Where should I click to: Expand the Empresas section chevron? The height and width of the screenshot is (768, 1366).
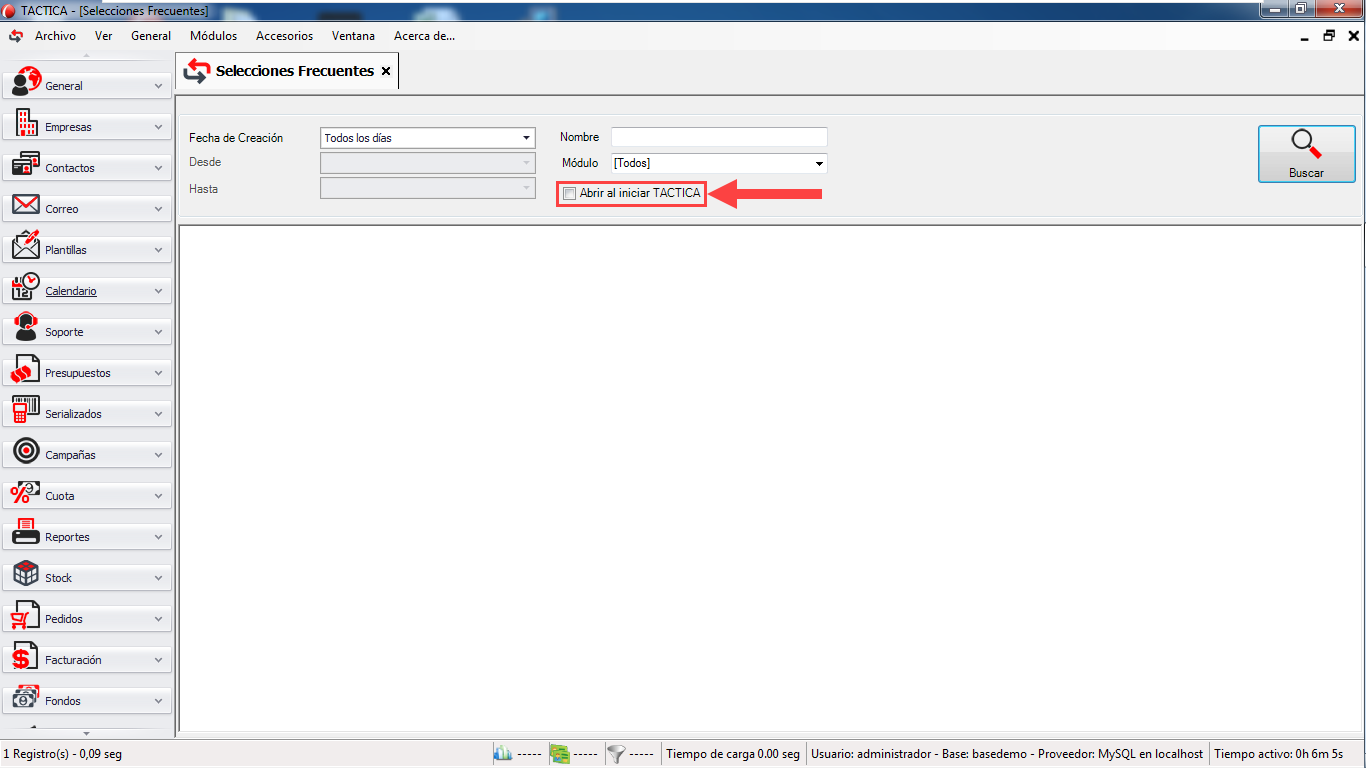pos(158,127)
